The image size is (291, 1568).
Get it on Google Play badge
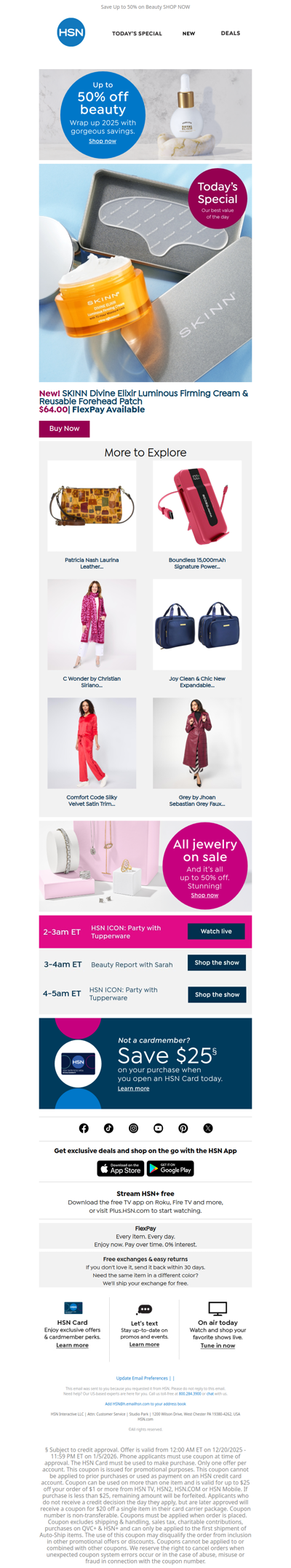pyautogui.click(x=170, y=1168)
